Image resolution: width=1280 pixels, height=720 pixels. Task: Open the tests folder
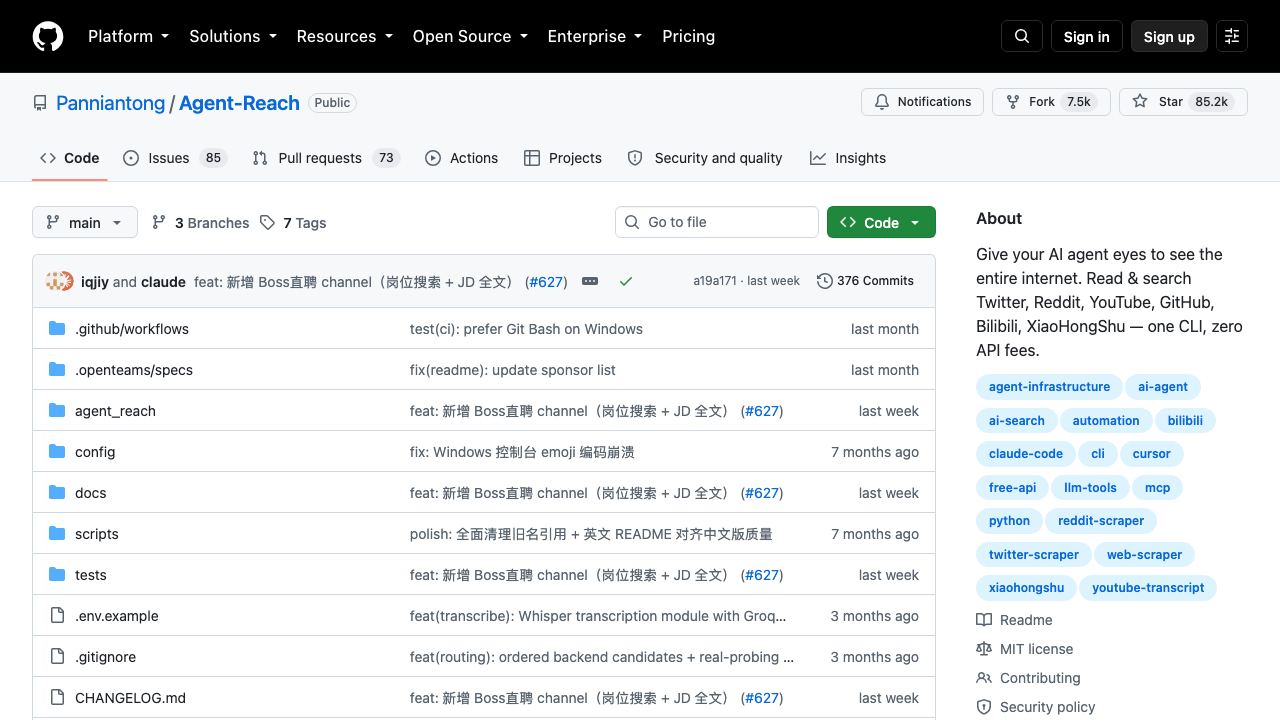click(91, 575)
